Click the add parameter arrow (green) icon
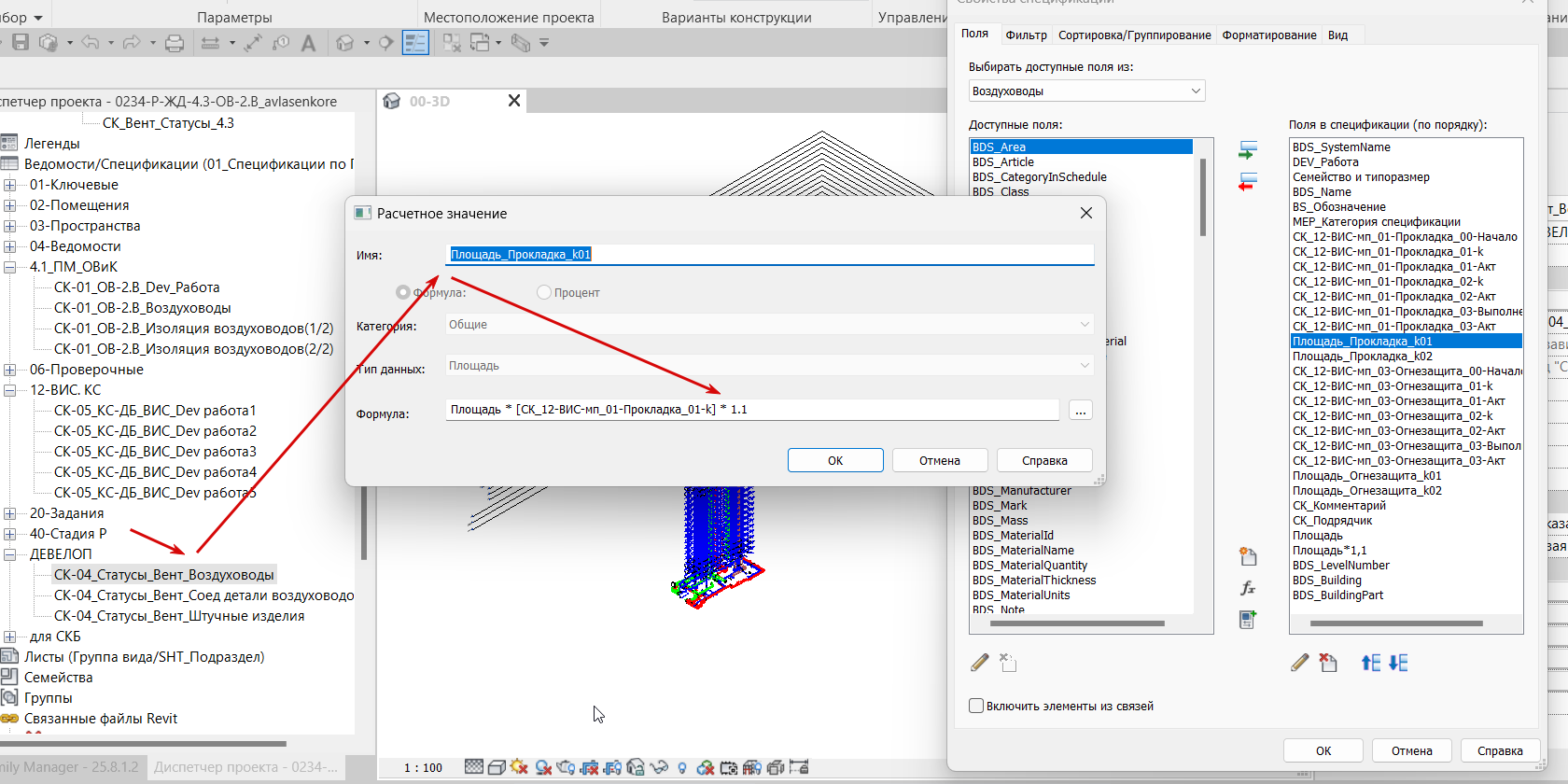This screenshot has height=784, width=1568. (1248, 150)
